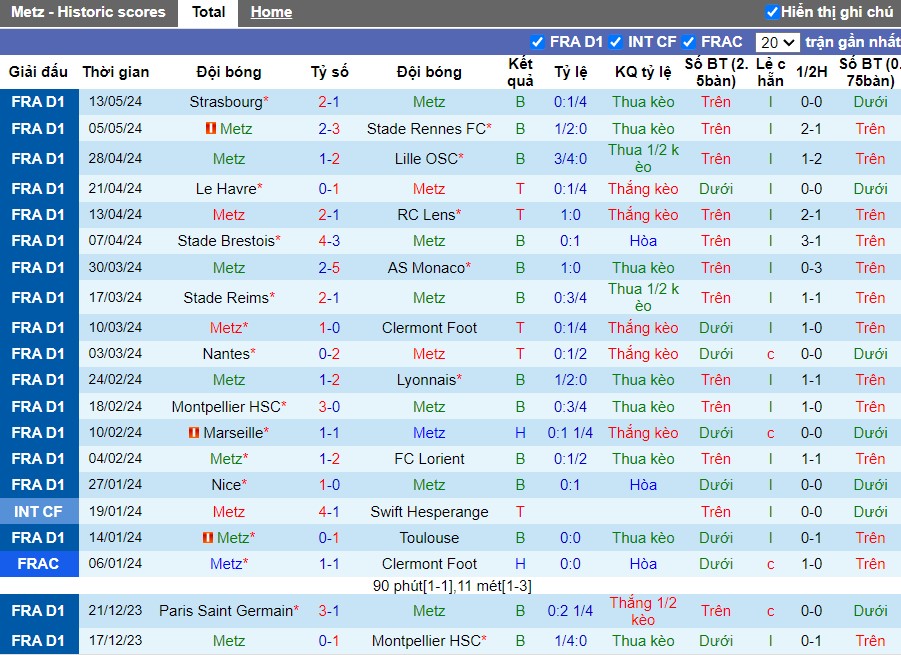Open Le Havre team link
The image size is (901, 655).
(x=226, y=188)
